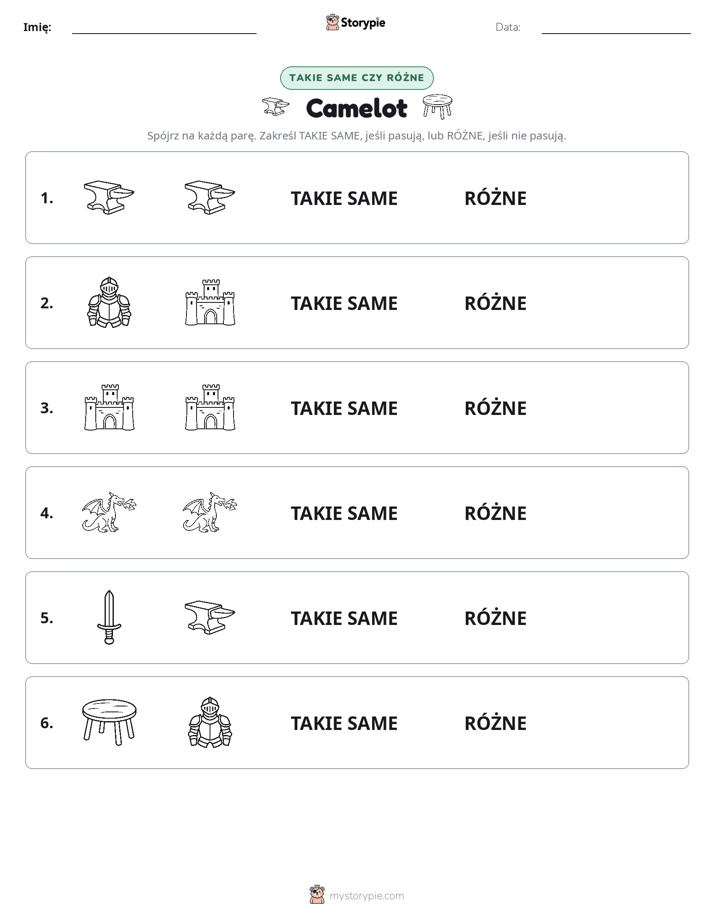Click the knight icon in row 6
714x924 pixels.
tap(210, 722)
